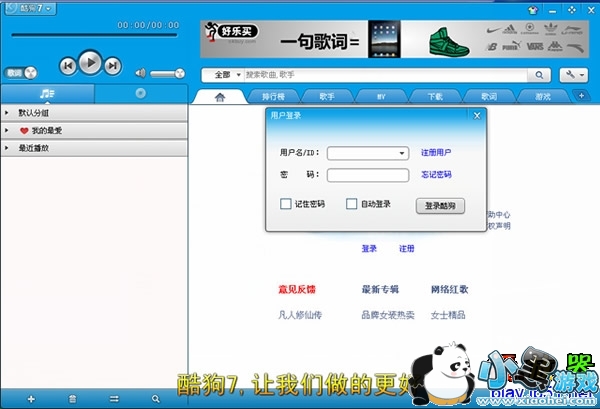Open the MV tab
The width and height of the screenshot is (600, 409).
[381, 97]
